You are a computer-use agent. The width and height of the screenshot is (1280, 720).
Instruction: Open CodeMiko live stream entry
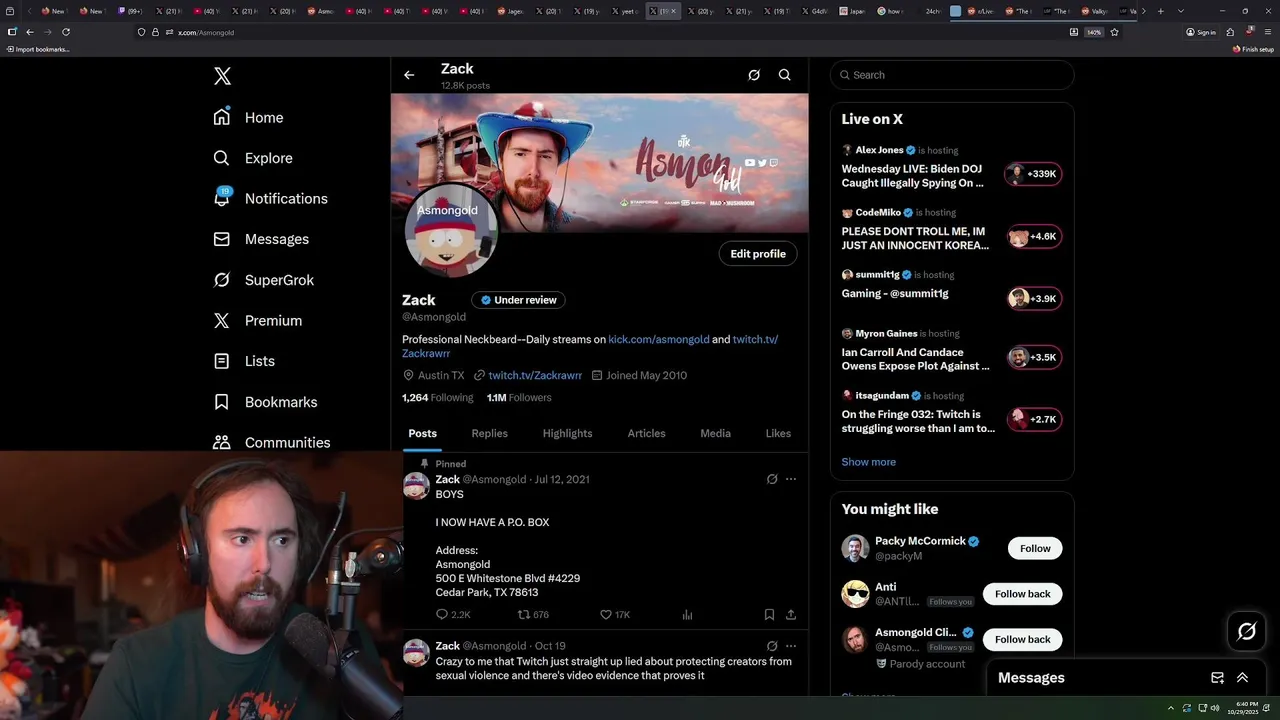pos(952,229)
